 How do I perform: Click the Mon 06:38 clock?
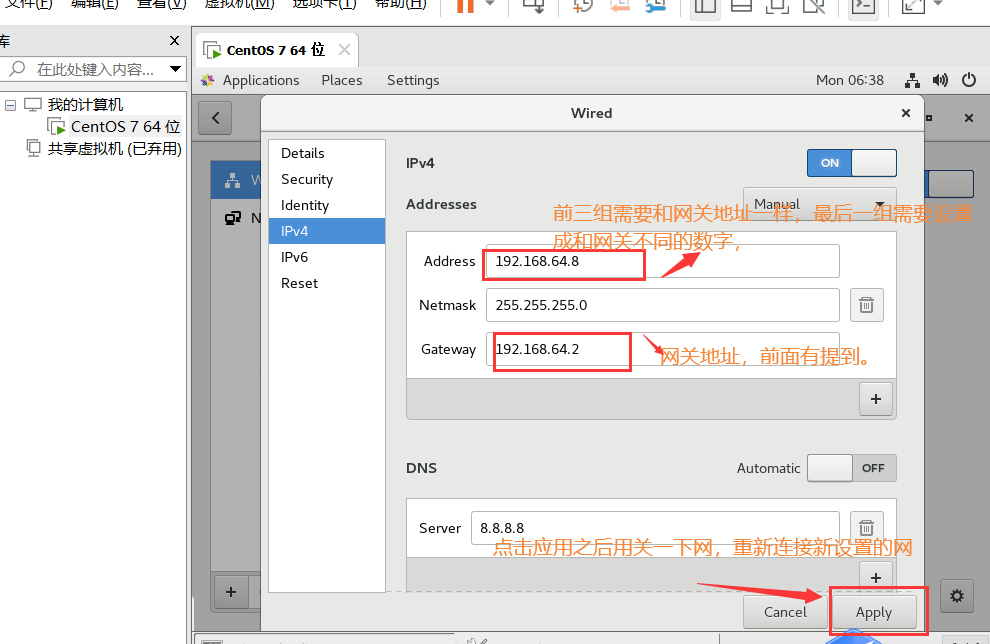click(x=850, y=80)
